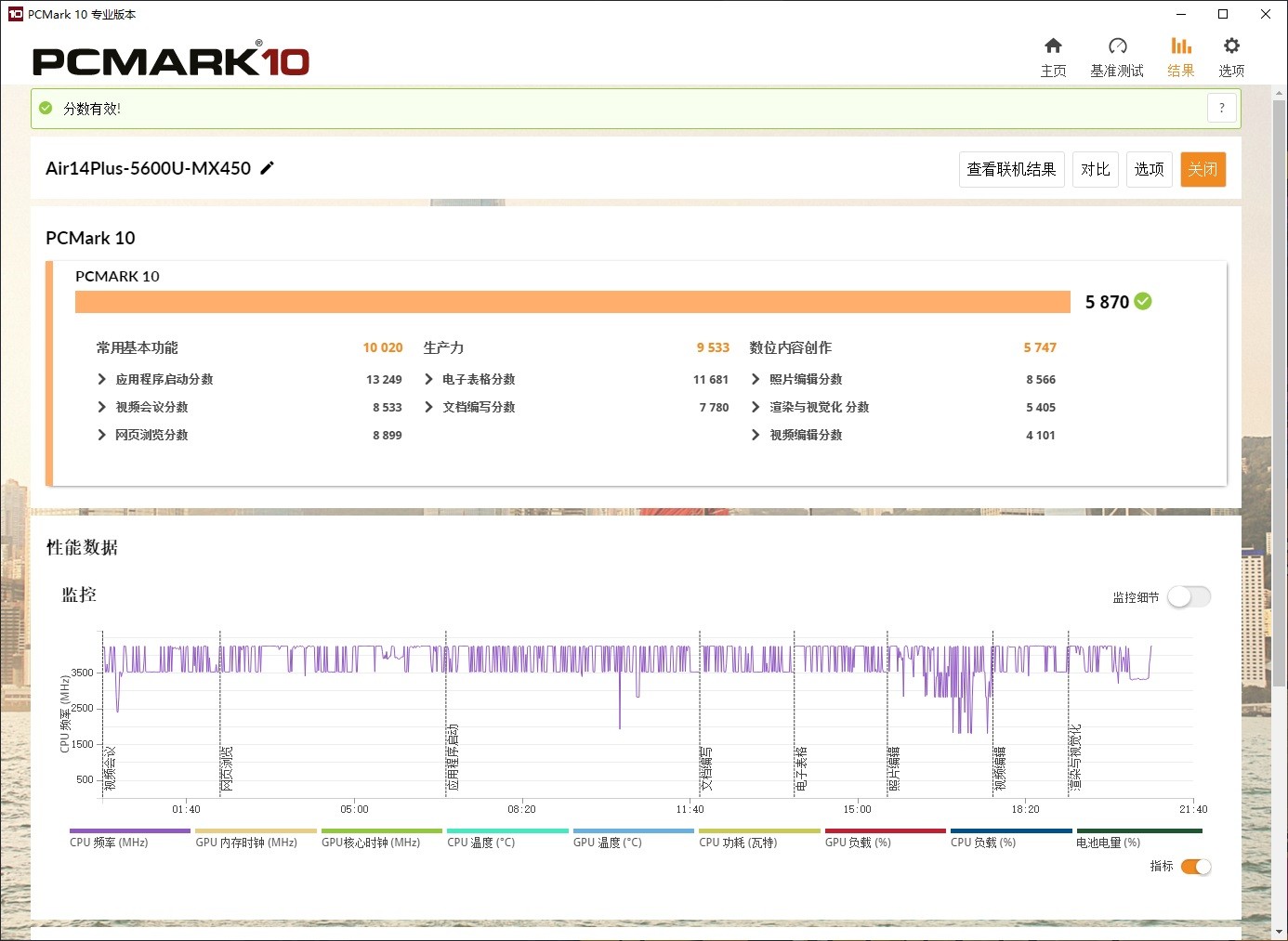Click the result name Air14Plus-5600U-MX450
The width and height of the screenshot is (1288, 941).
pos(148,168)
